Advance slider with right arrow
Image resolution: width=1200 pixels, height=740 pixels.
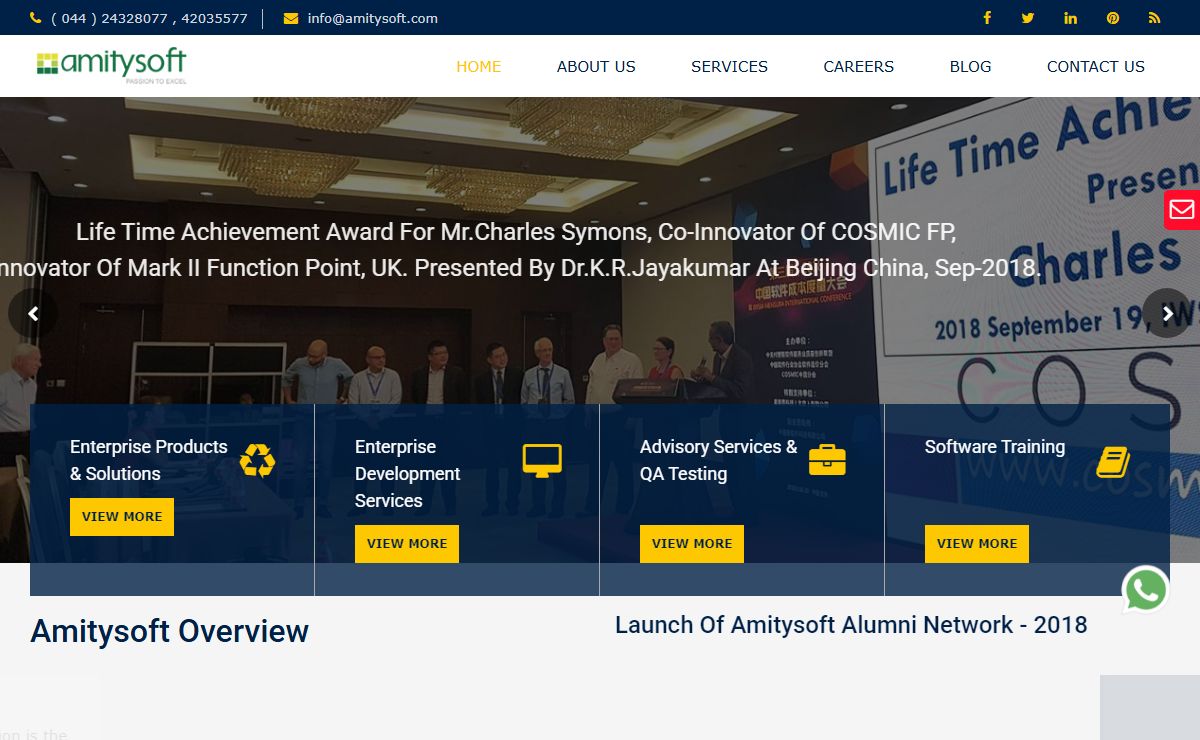click(x=1167, y=314)
